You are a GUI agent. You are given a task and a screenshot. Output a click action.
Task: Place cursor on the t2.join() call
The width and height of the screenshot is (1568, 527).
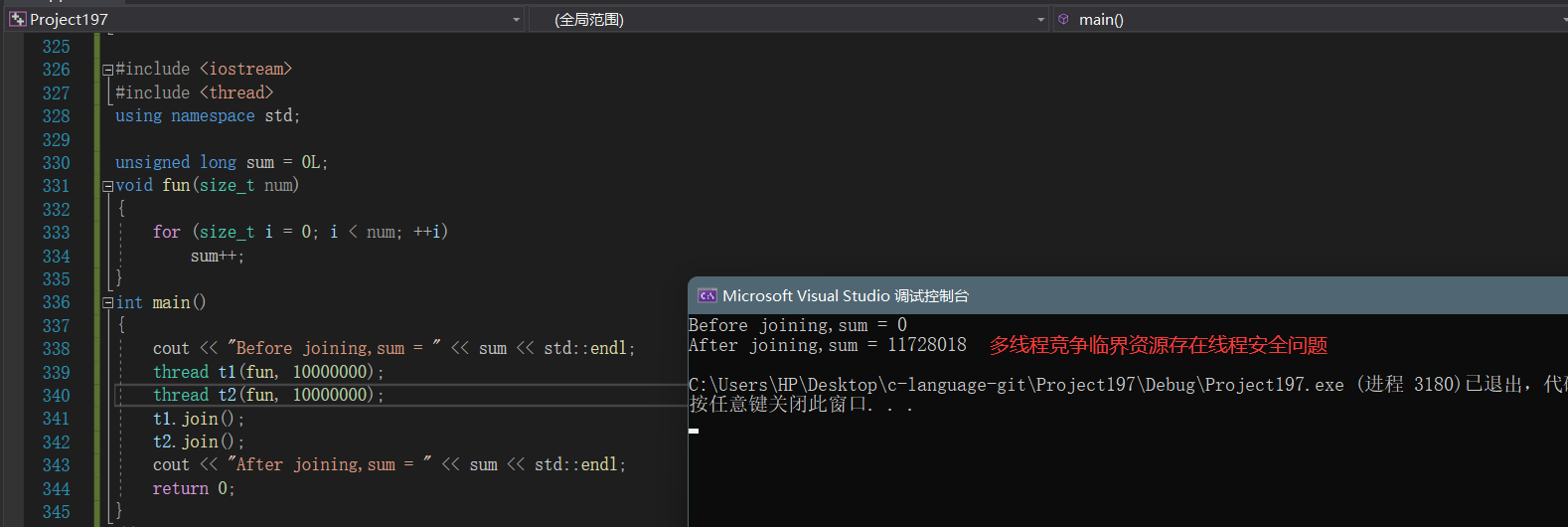point(198,441)
